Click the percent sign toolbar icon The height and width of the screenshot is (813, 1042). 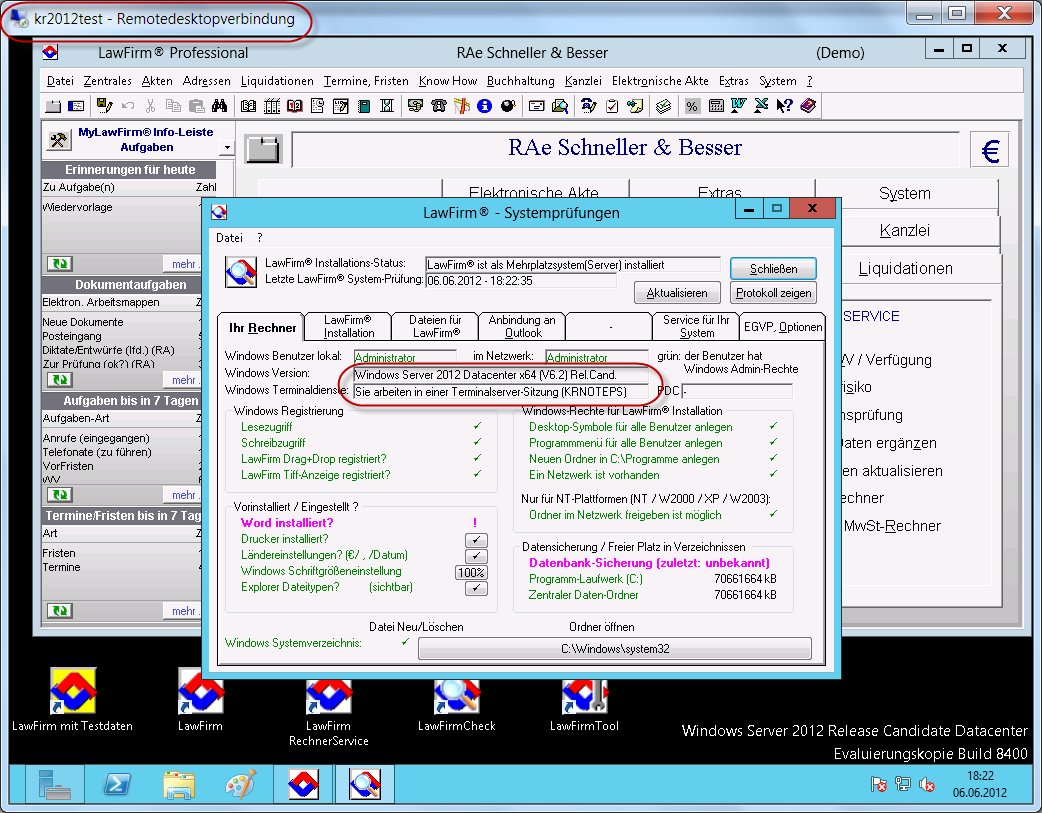692,105
